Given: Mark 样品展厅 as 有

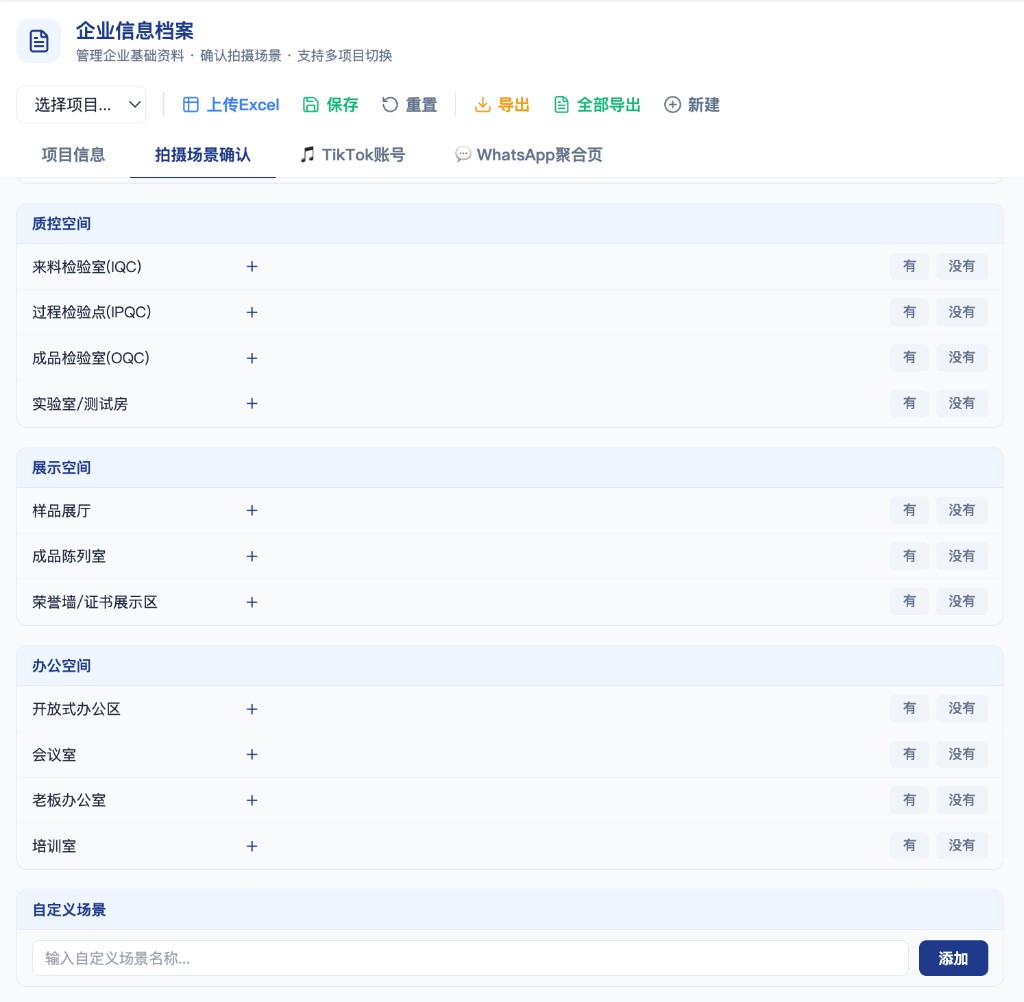Looking at the screenshot, I should (x=909, y=510).
